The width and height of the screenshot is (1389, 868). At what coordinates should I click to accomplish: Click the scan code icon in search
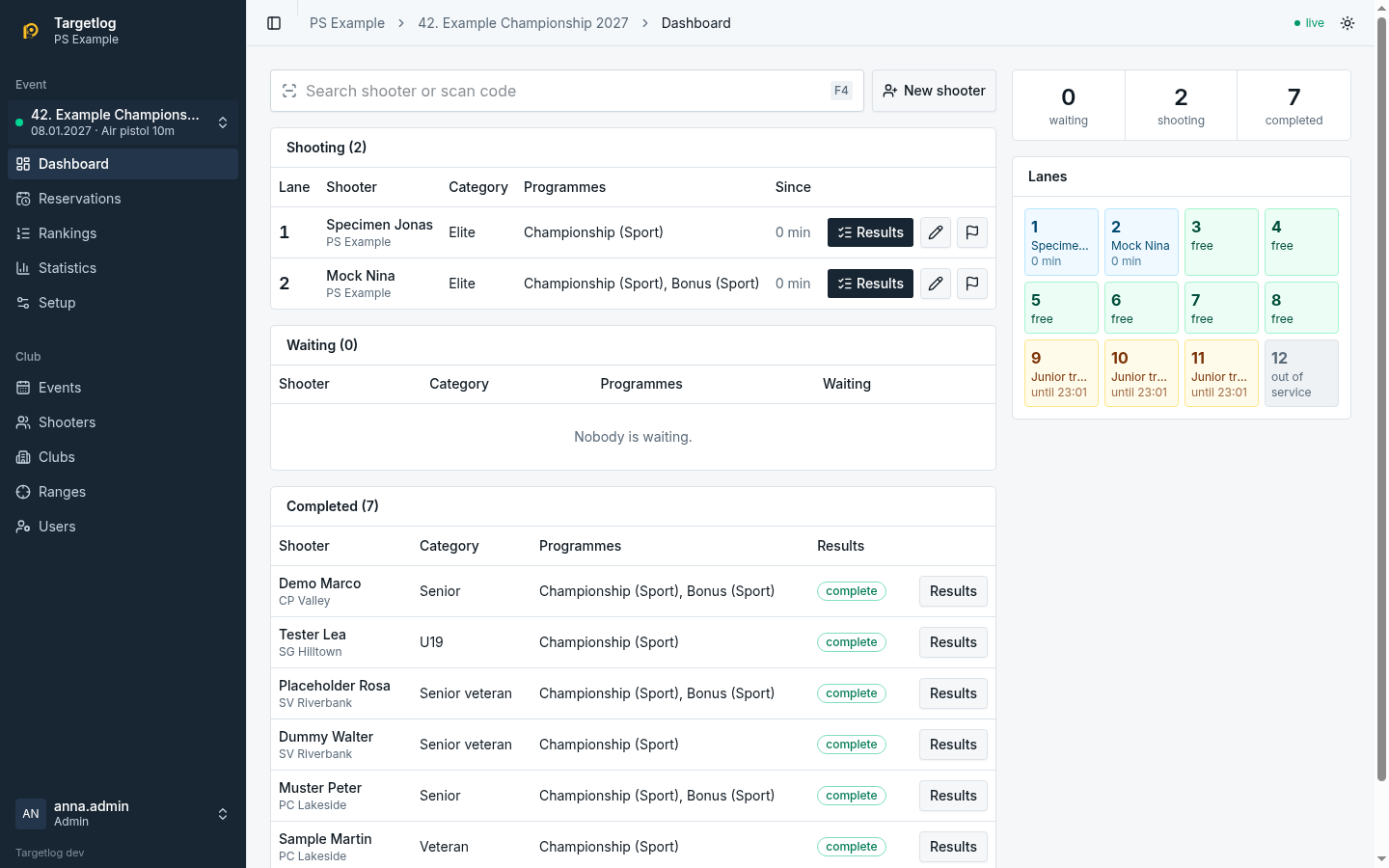point(289,91)
